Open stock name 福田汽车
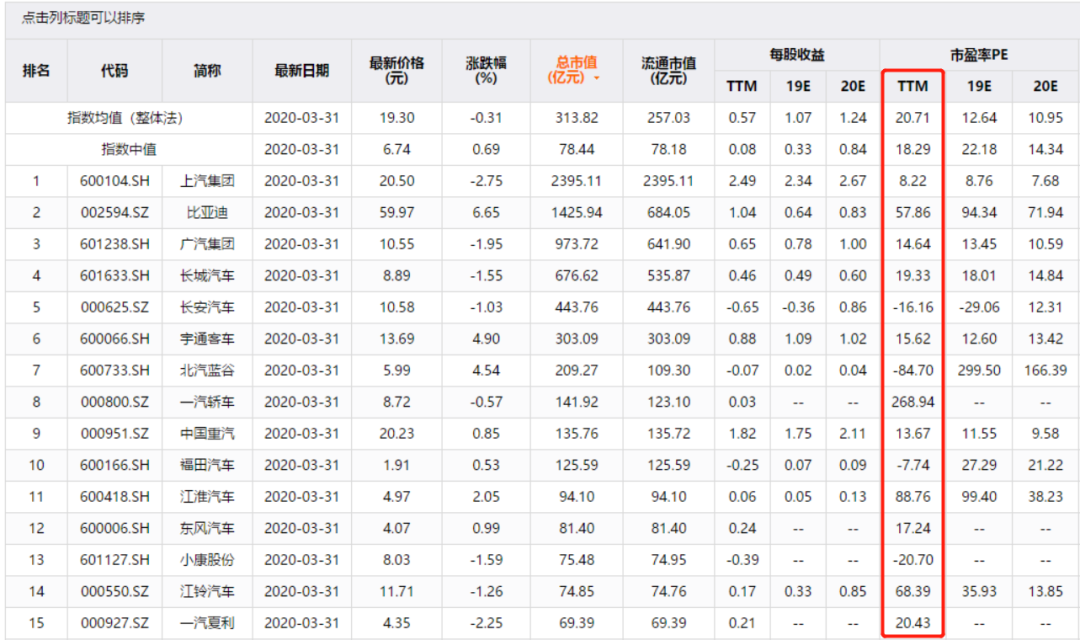Viewport: 1080px width, 640px height. click(207, 466)
